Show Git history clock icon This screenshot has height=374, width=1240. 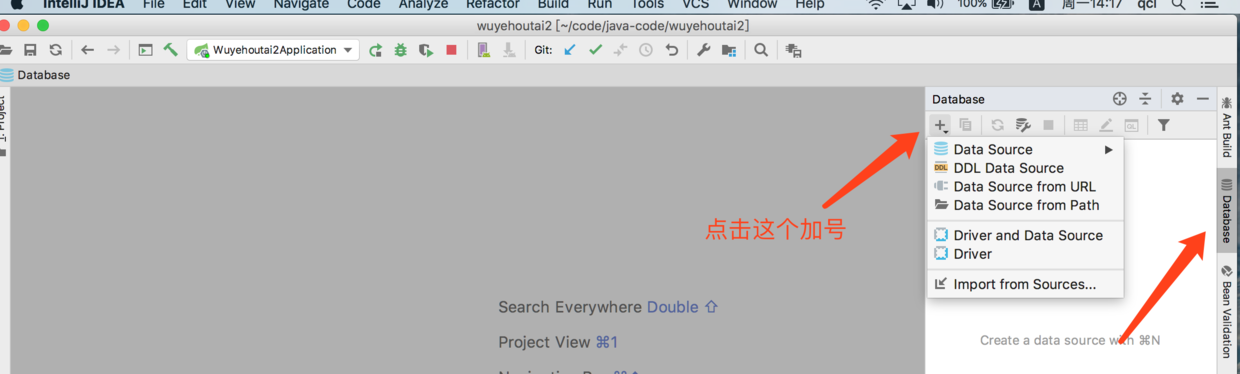646,50
